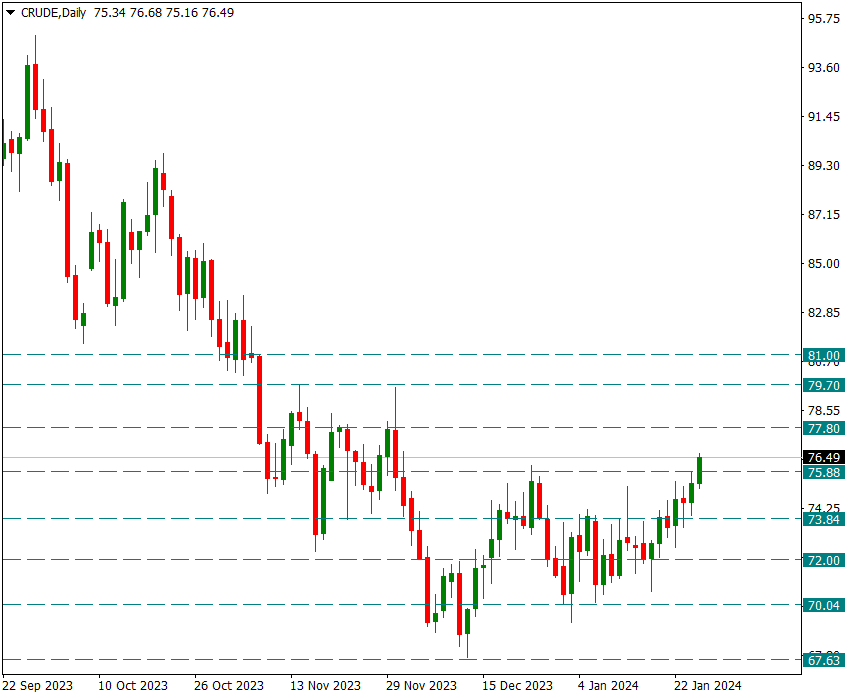Select the 81.00 level price label
851x698 pixels.
pos(823,356)
